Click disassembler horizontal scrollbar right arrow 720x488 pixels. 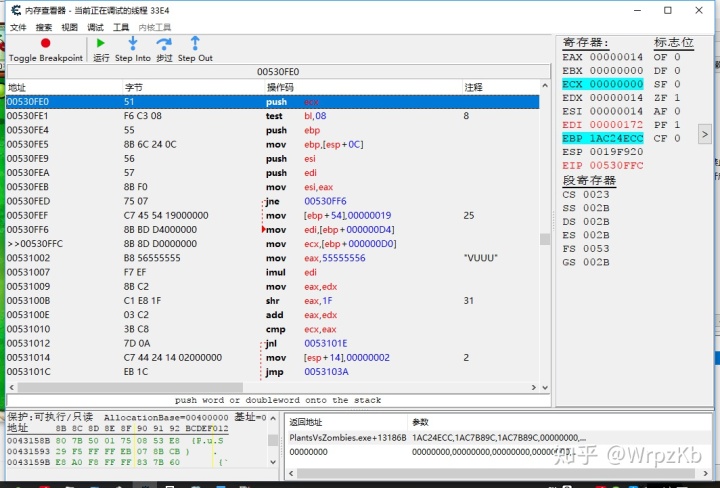pyautogui.click(x=534, y=387)
